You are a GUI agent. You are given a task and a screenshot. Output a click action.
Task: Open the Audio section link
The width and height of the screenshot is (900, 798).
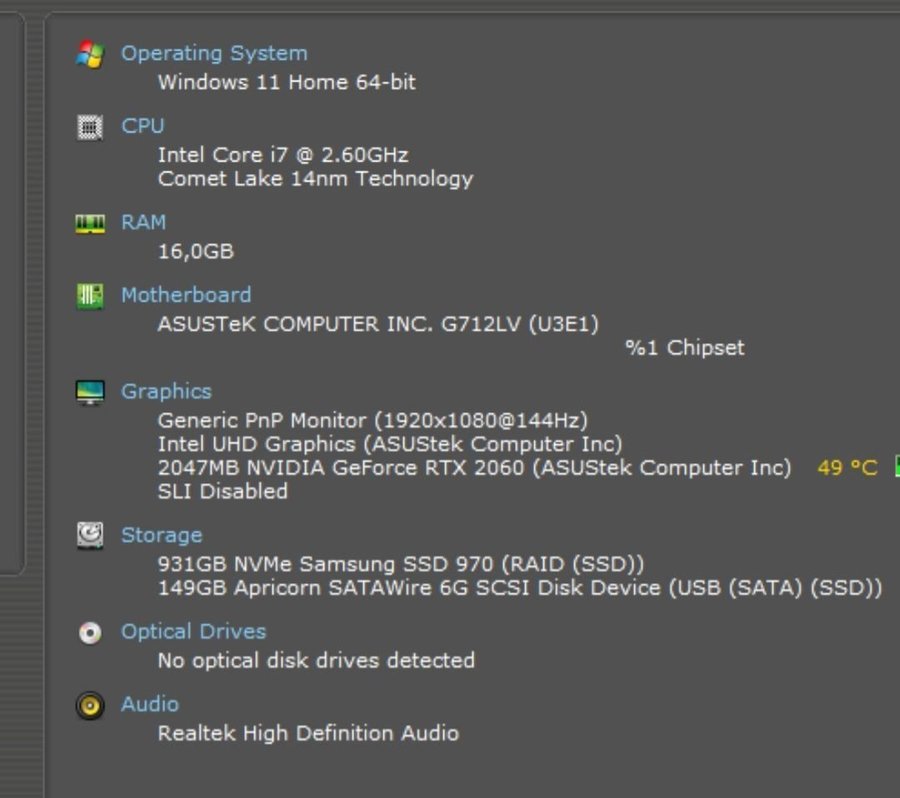150,704
